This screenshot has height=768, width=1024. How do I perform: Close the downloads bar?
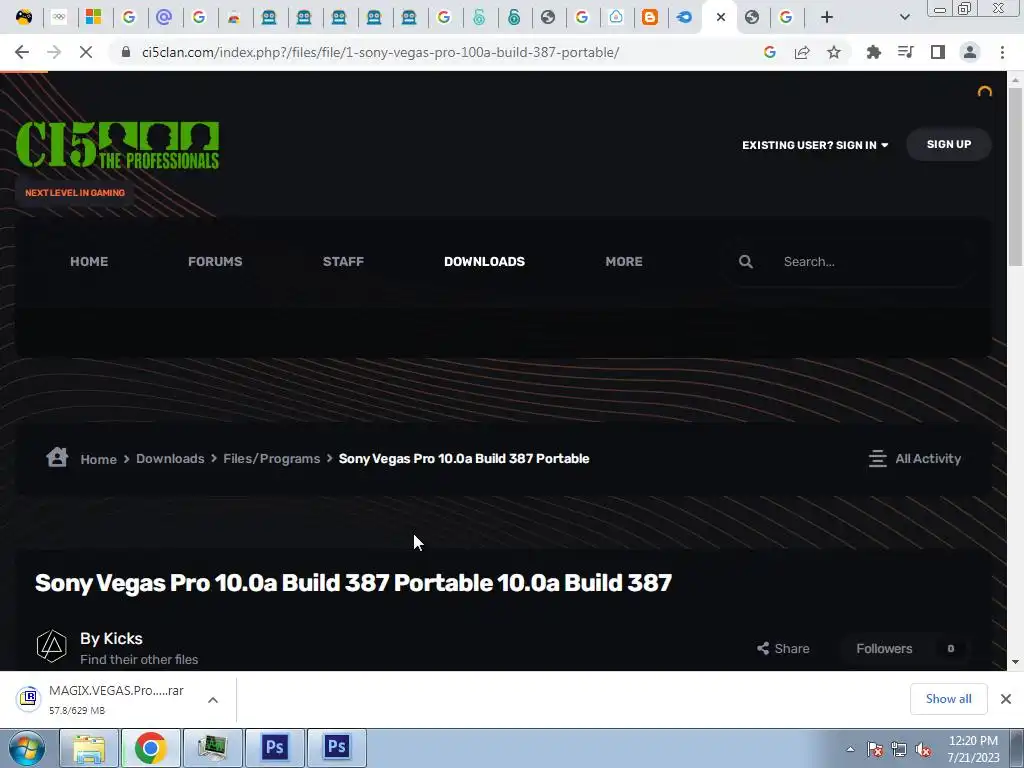[x=1006, y=699]
